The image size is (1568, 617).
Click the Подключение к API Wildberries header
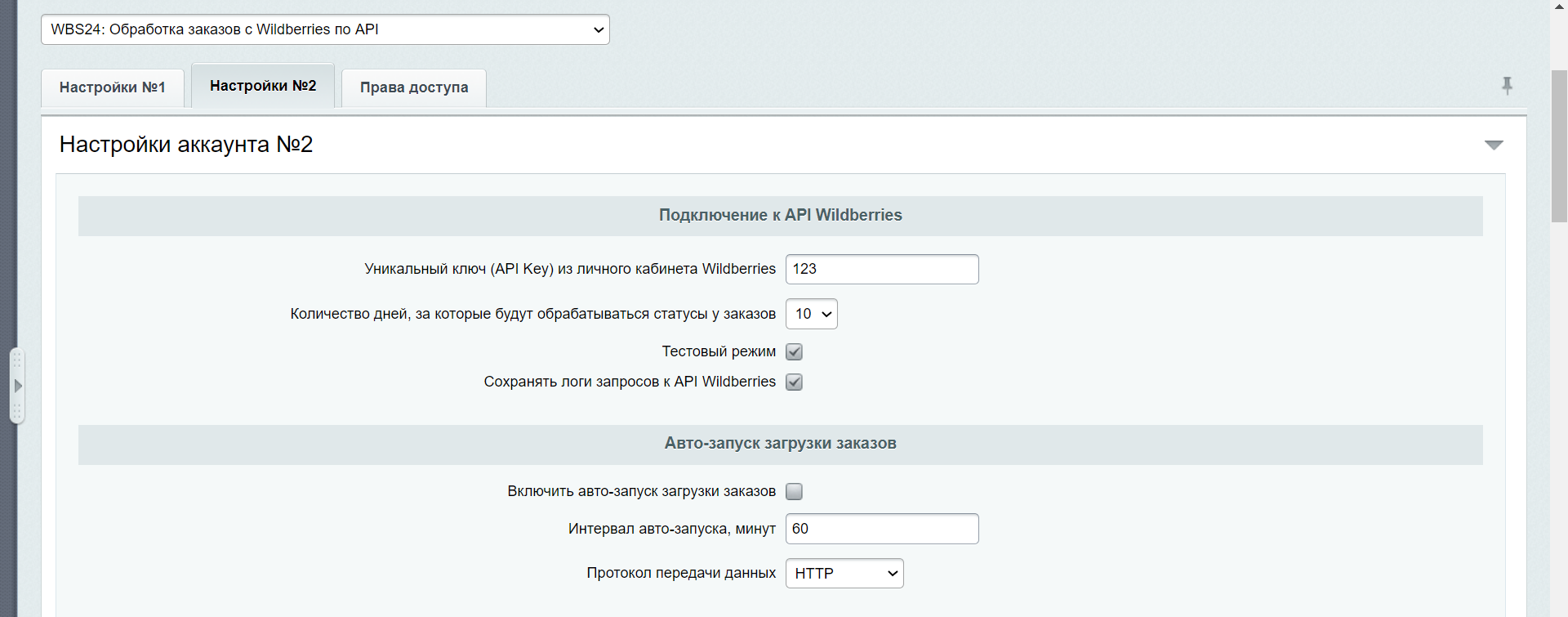[x=781, y=215]
